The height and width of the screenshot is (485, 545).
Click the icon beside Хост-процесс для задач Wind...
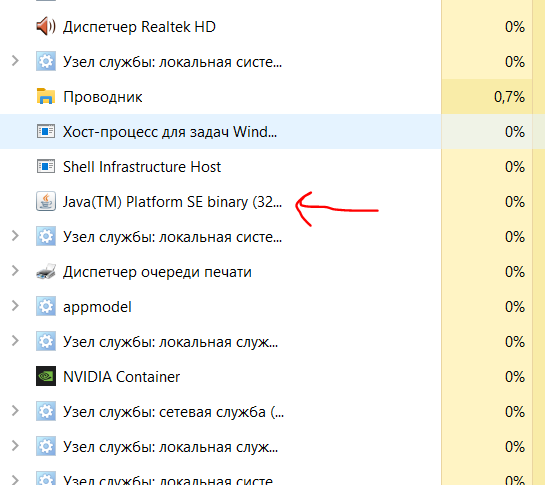(x=46, y=131)
